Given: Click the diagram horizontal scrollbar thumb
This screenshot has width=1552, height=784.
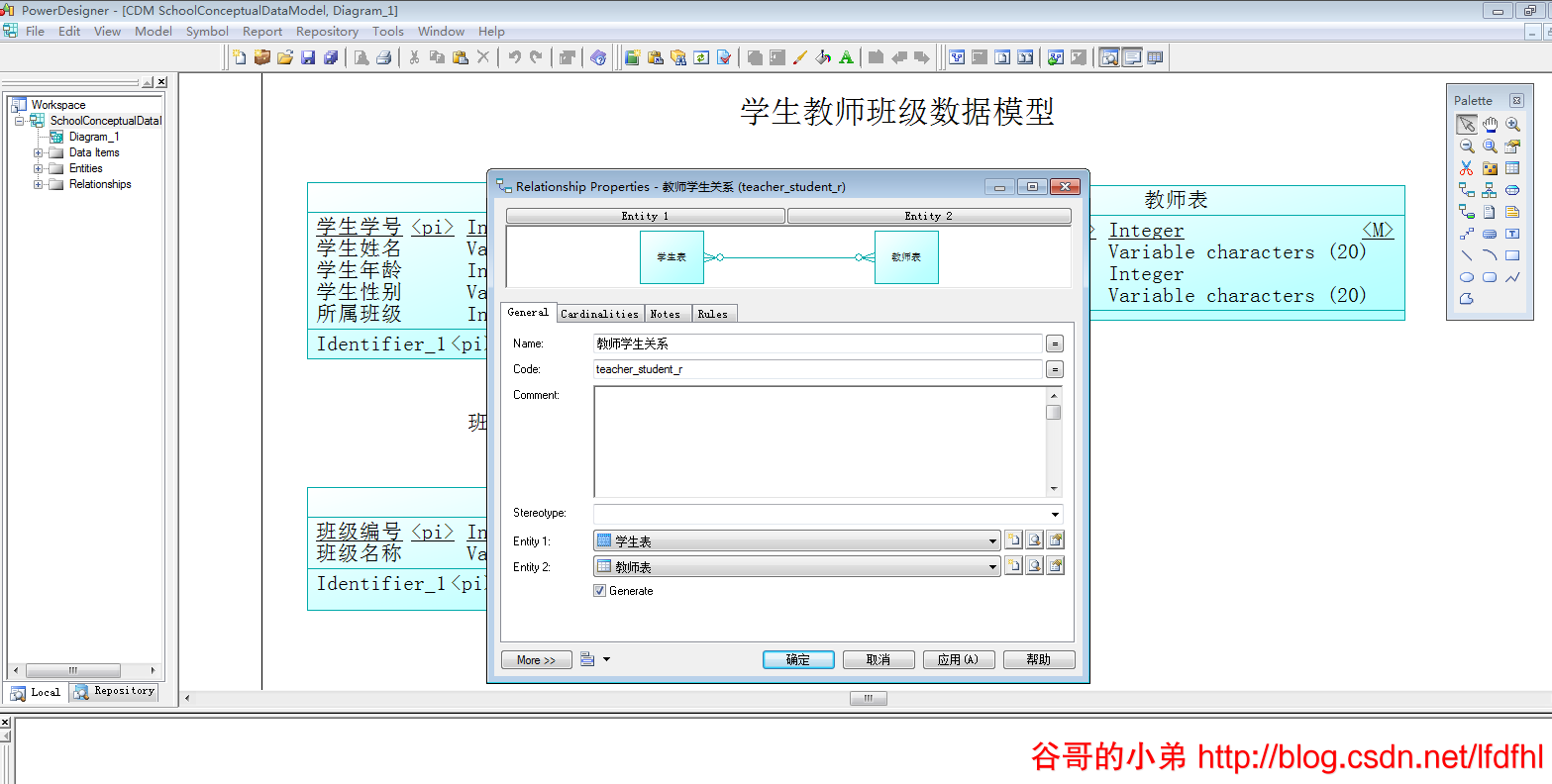Looking at the screenshot, I should 869,698.
